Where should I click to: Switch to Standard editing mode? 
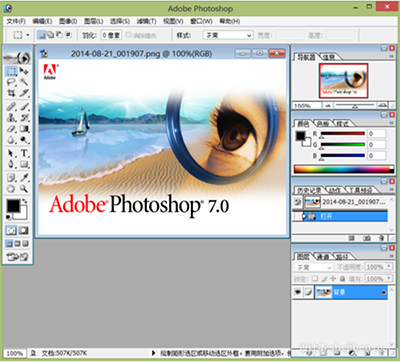tap(11, 230)
